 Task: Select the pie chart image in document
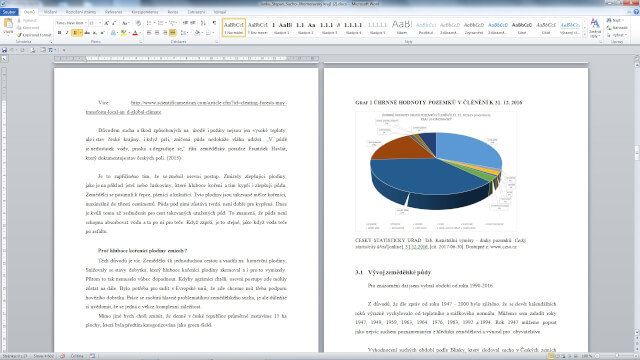tap(436, 171)
